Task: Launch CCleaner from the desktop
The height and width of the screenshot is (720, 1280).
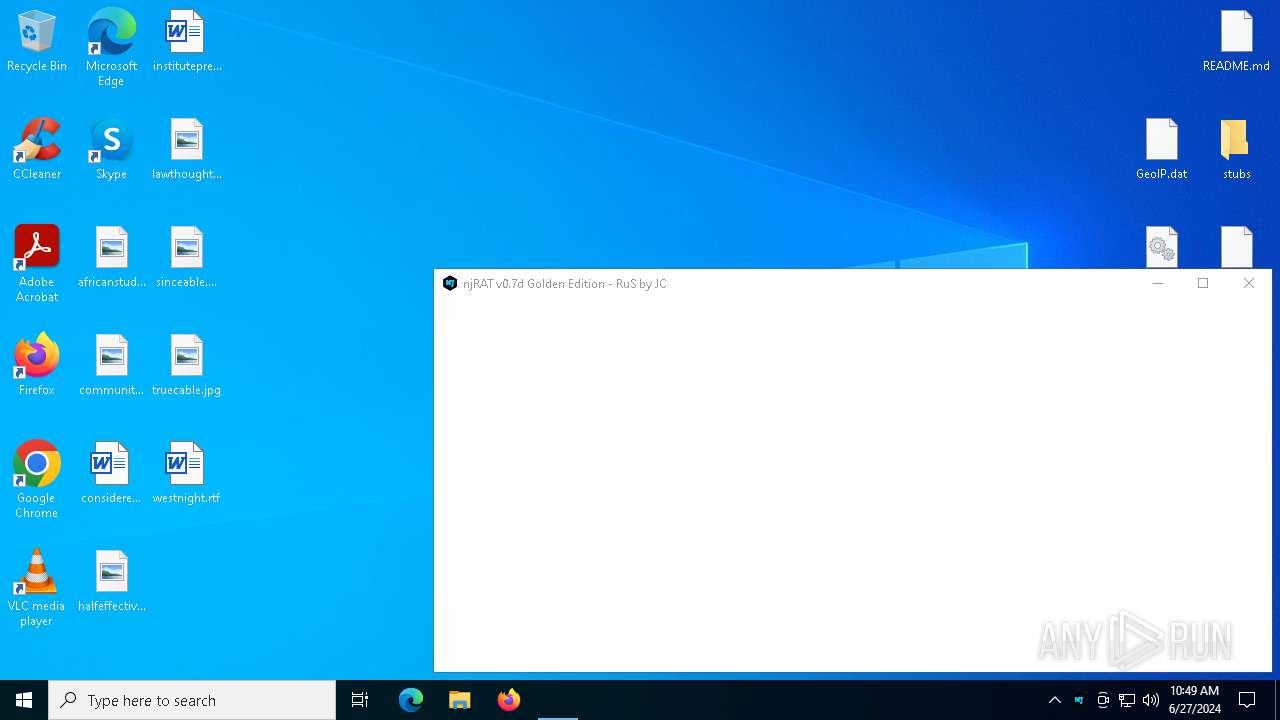Action: click(x=37, y=149)
